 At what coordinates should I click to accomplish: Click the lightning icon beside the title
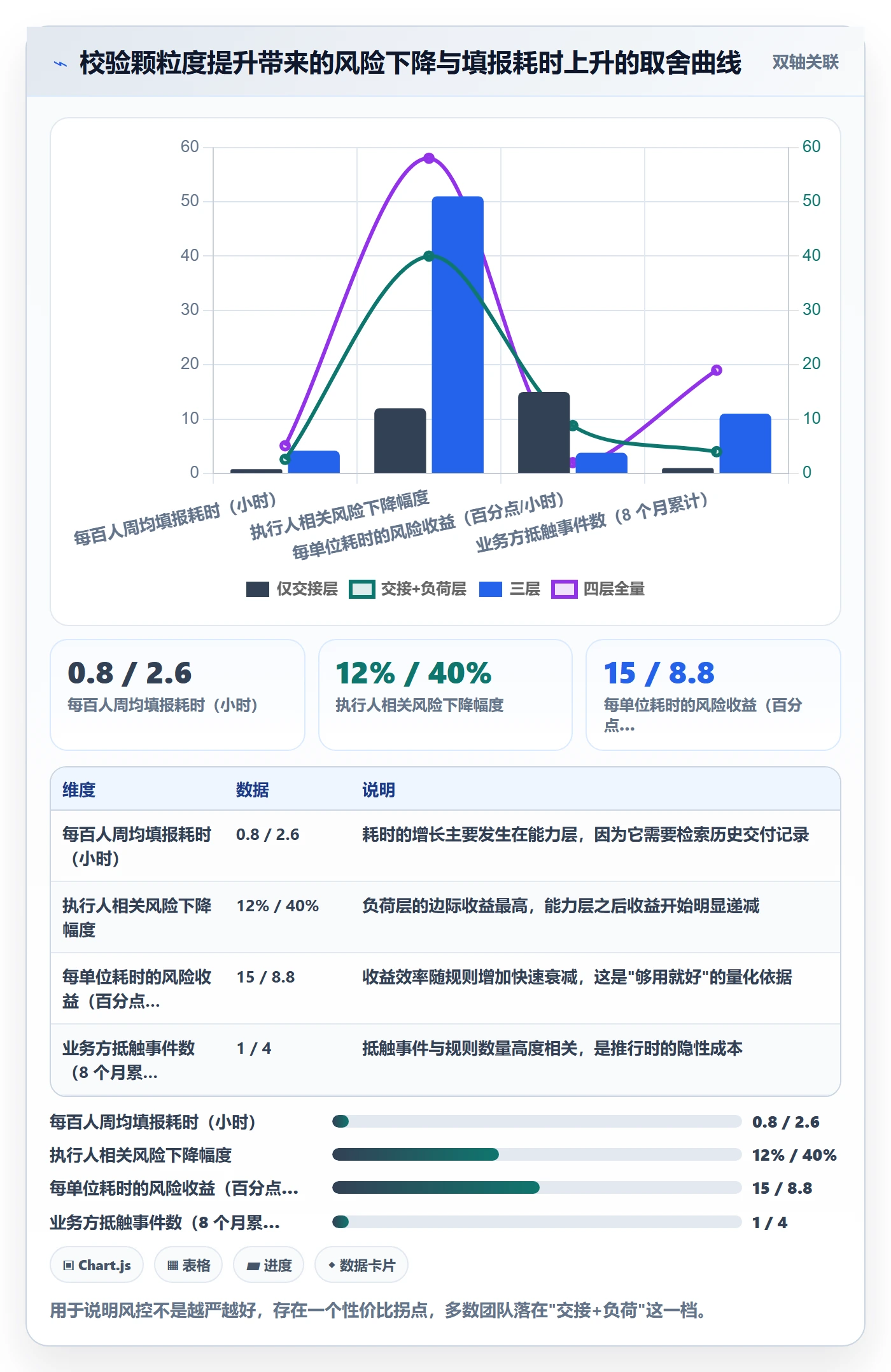(60, 64)
